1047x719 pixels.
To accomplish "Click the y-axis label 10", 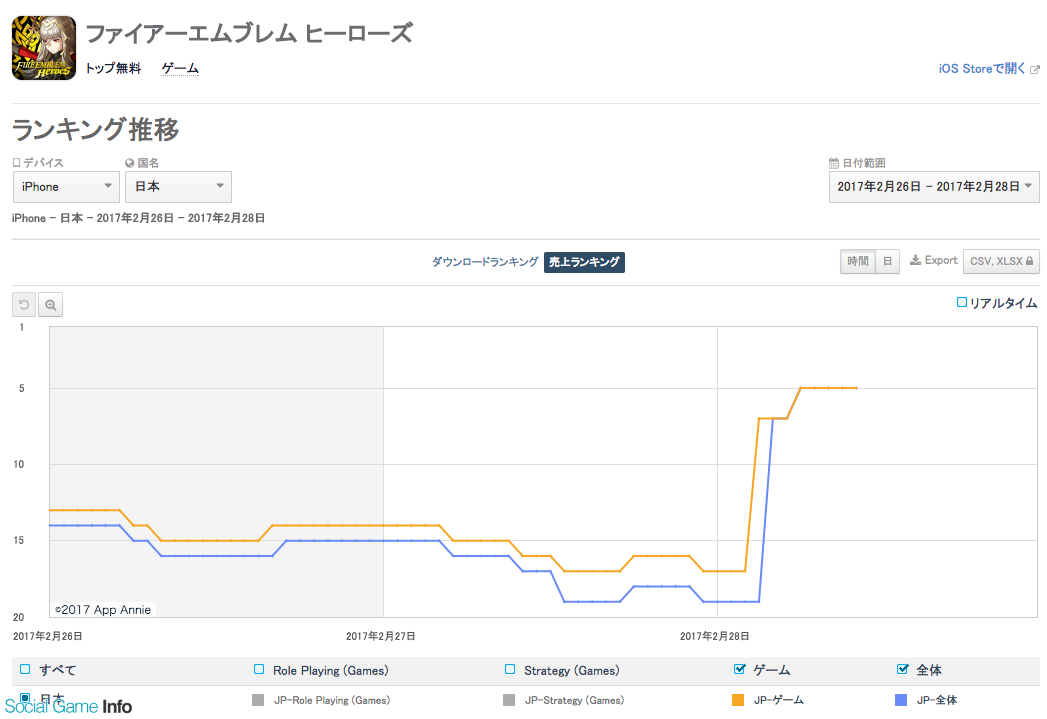I will point(19,465).
